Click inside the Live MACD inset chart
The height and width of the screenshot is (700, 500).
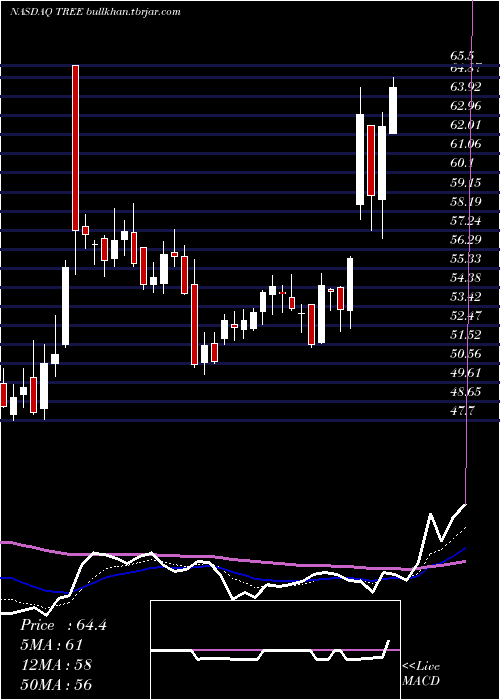275,650
